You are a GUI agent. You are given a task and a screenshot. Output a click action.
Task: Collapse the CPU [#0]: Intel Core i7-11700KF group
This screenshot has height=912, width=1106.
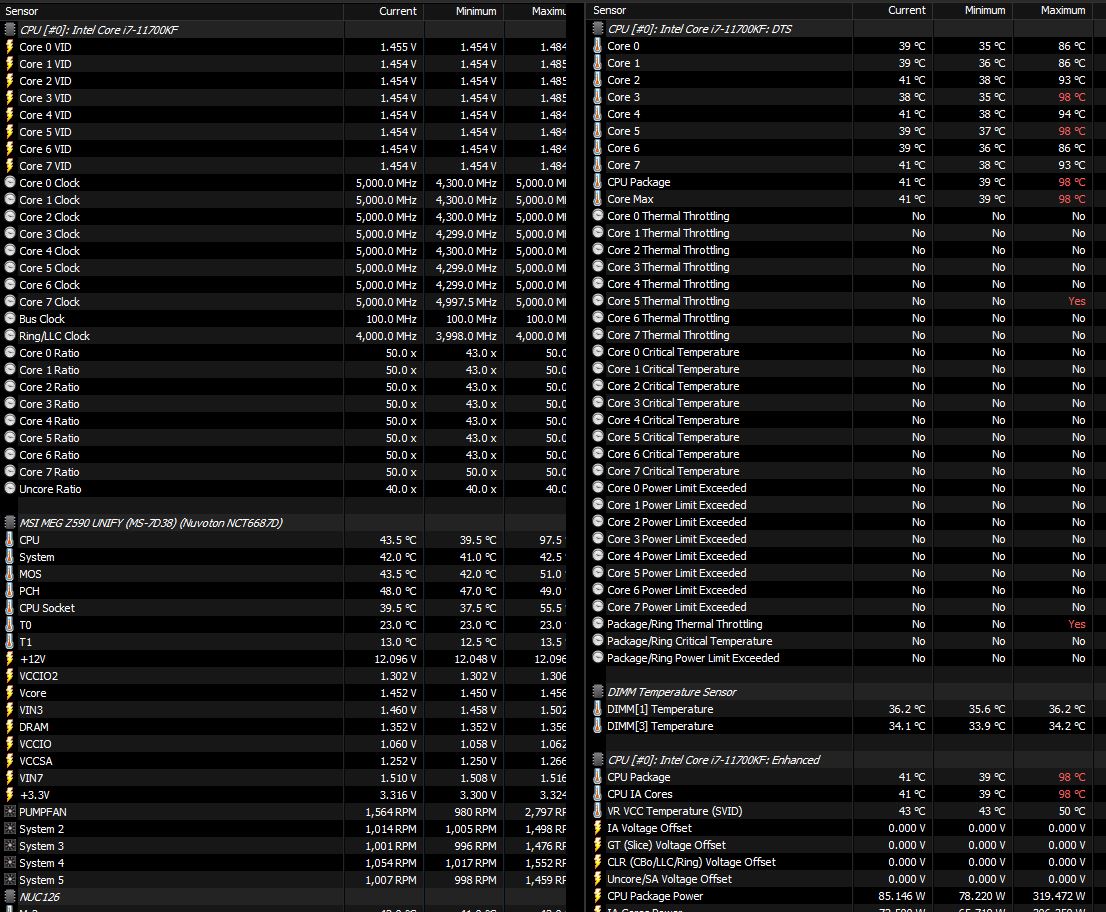click(10, 30)
